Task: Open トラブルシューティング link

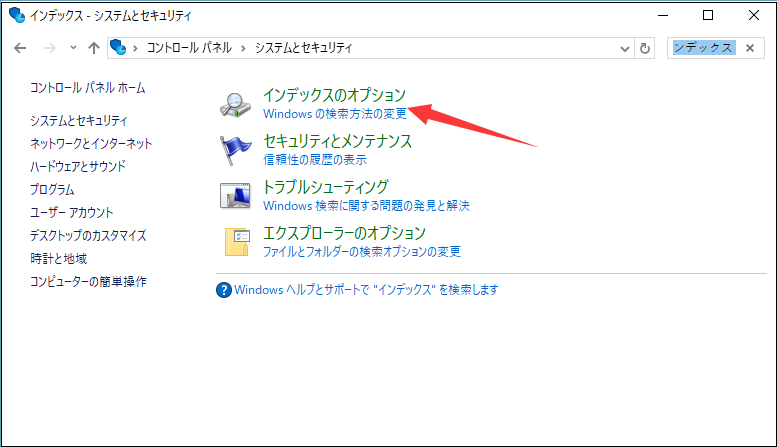Action: (x=325, y=187)
